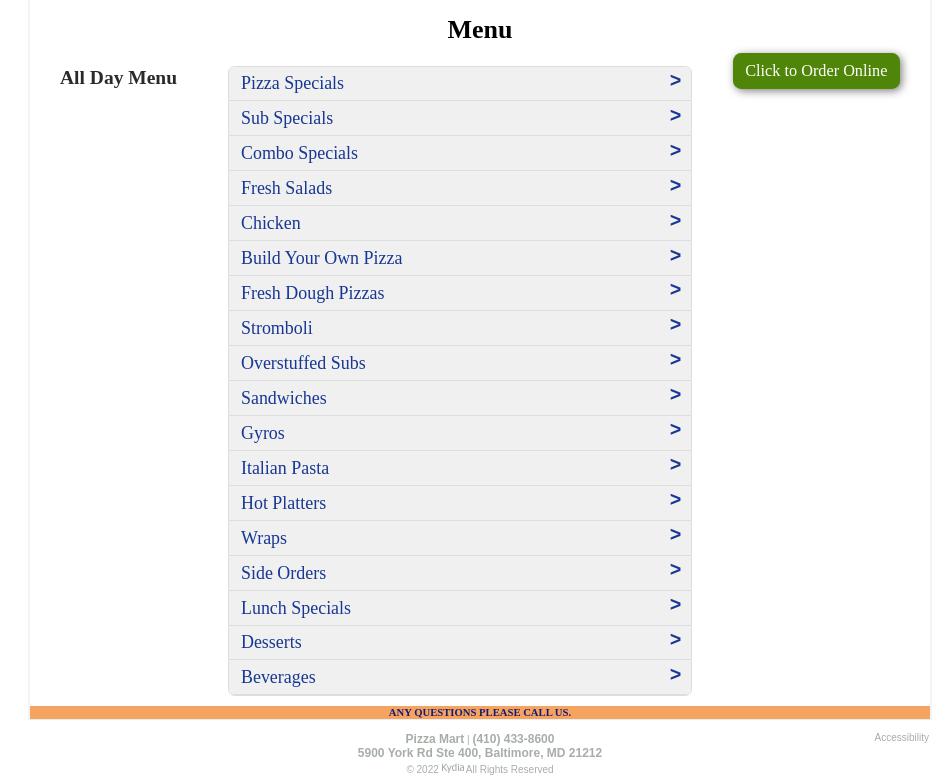
Task: Click the chevron arrow beside Chicken
Action: pyautogui.click(x=675, y=221)
